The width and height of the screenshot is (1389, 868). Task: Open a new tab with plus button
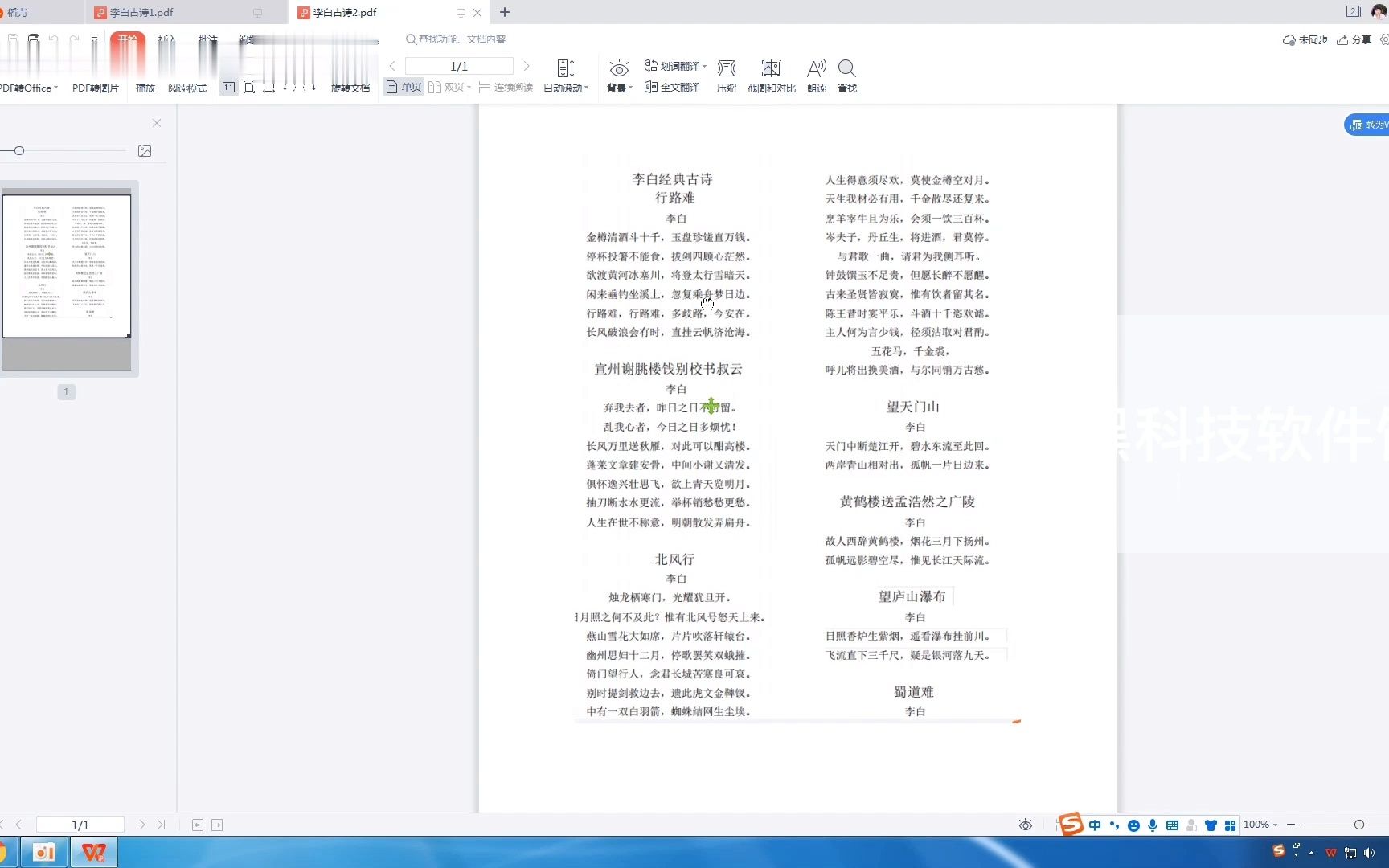click(505, 12)
